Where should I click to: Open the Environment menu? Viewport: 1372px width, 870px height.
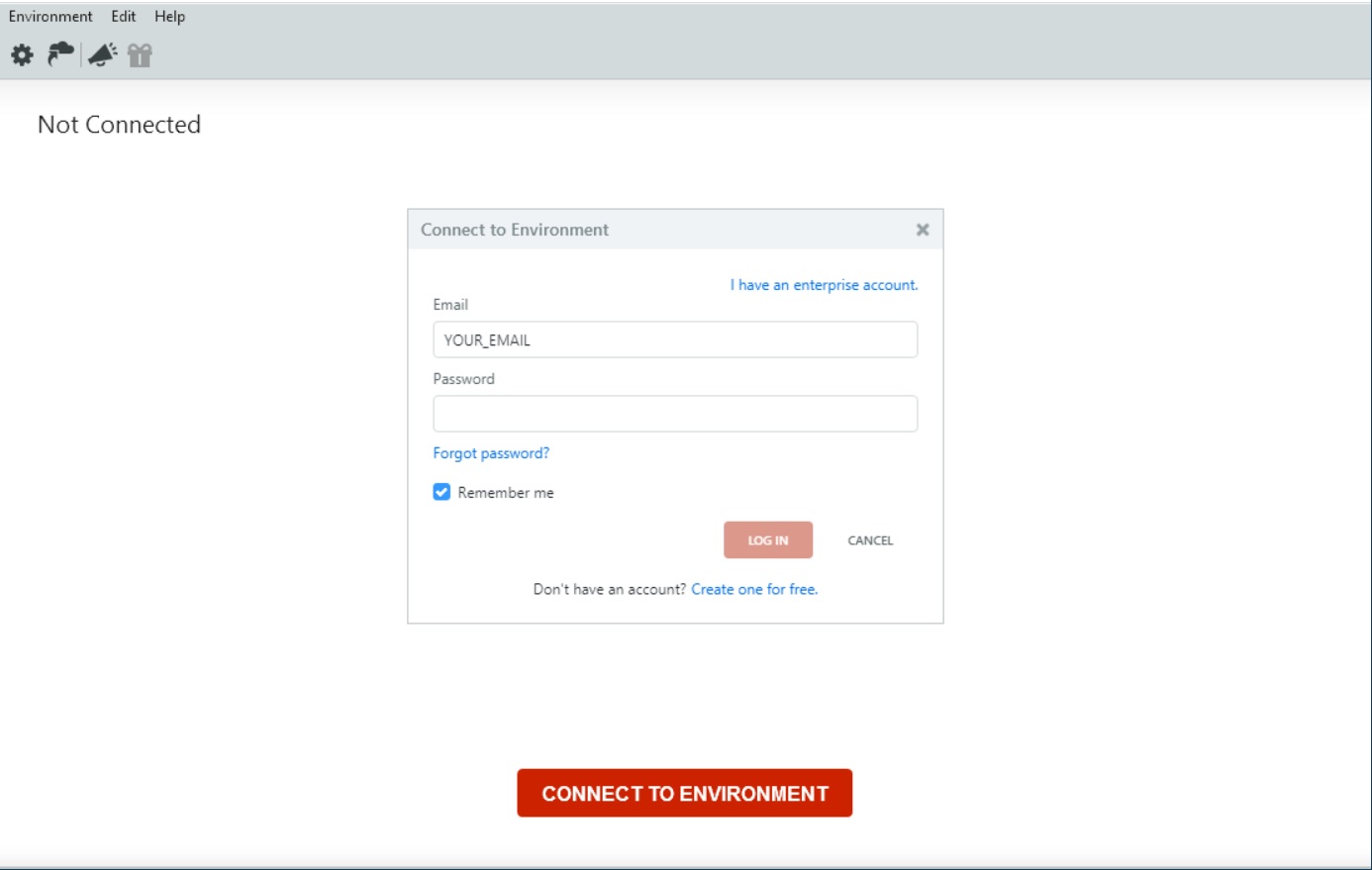click(x=50, y=16)
